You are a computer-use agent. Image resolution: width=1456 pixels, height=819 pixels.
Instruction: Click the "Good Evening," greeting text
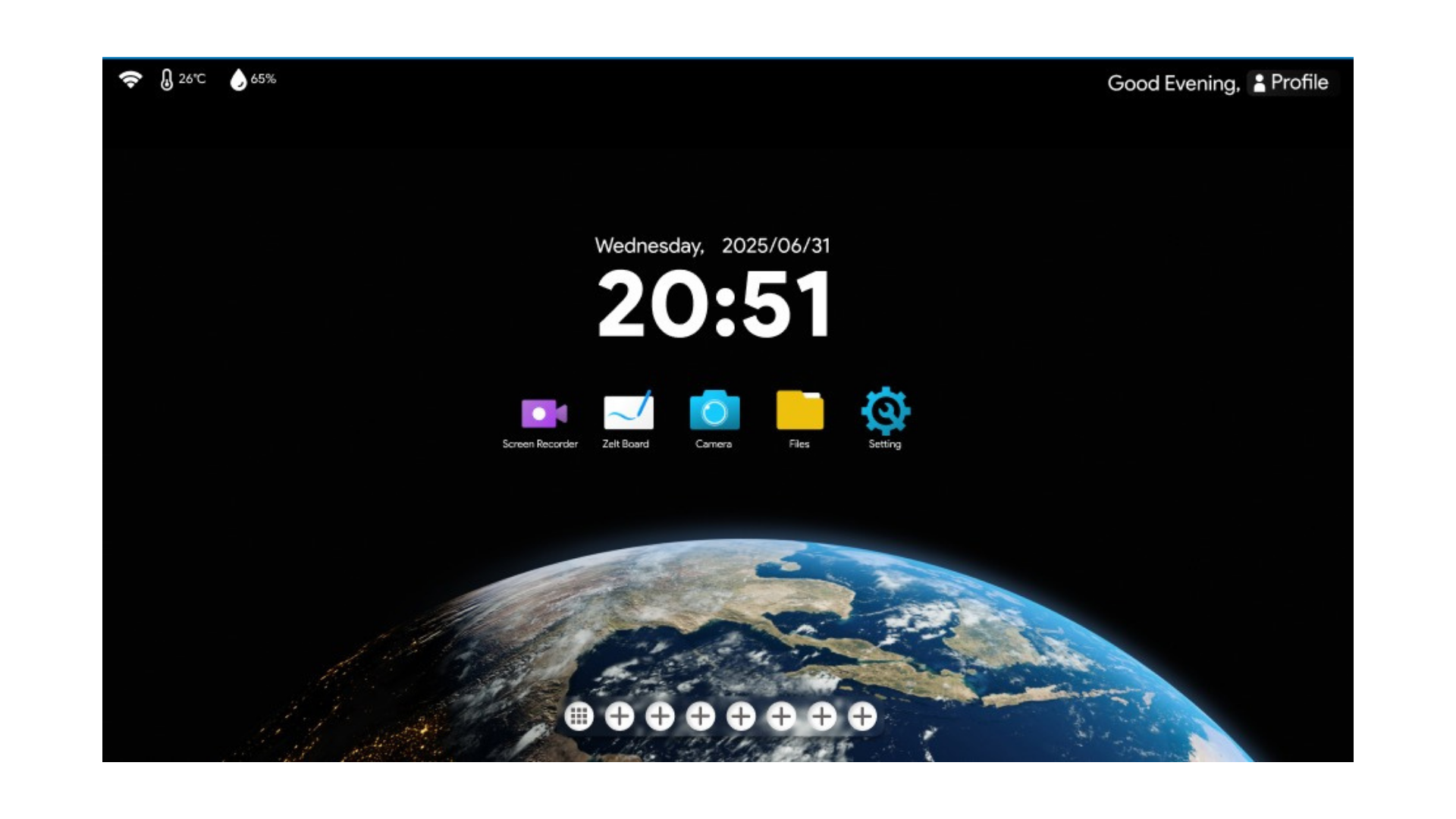click(1173, 83)
